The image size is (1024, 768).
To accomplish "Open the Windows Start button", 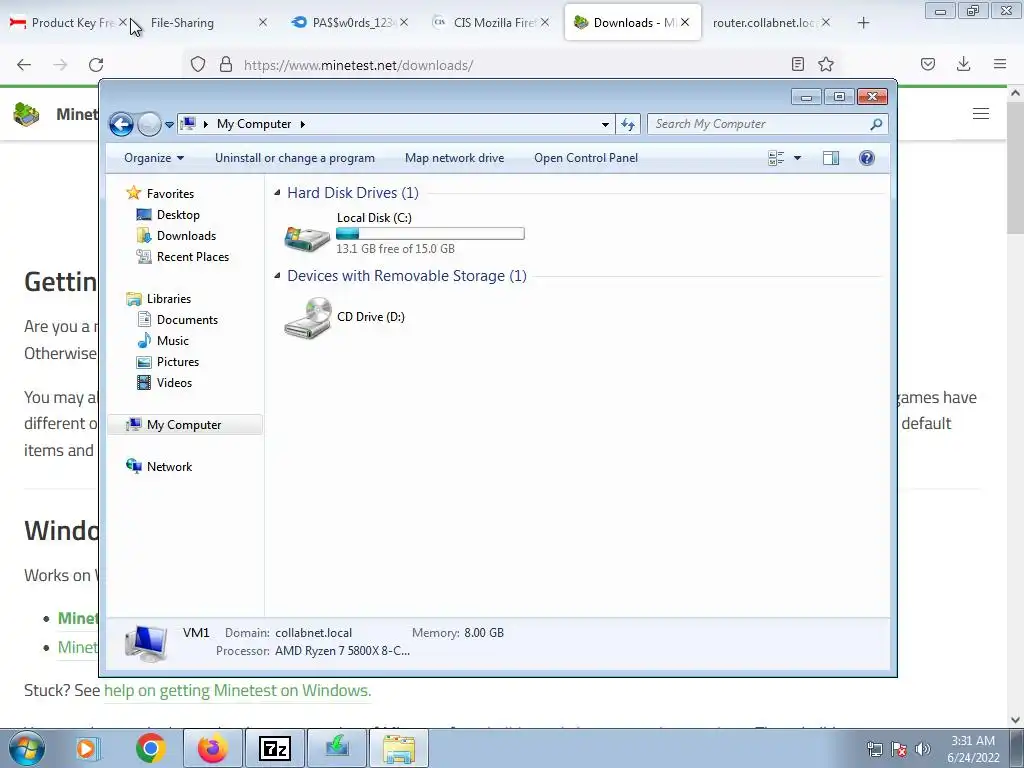I will 26,748.
